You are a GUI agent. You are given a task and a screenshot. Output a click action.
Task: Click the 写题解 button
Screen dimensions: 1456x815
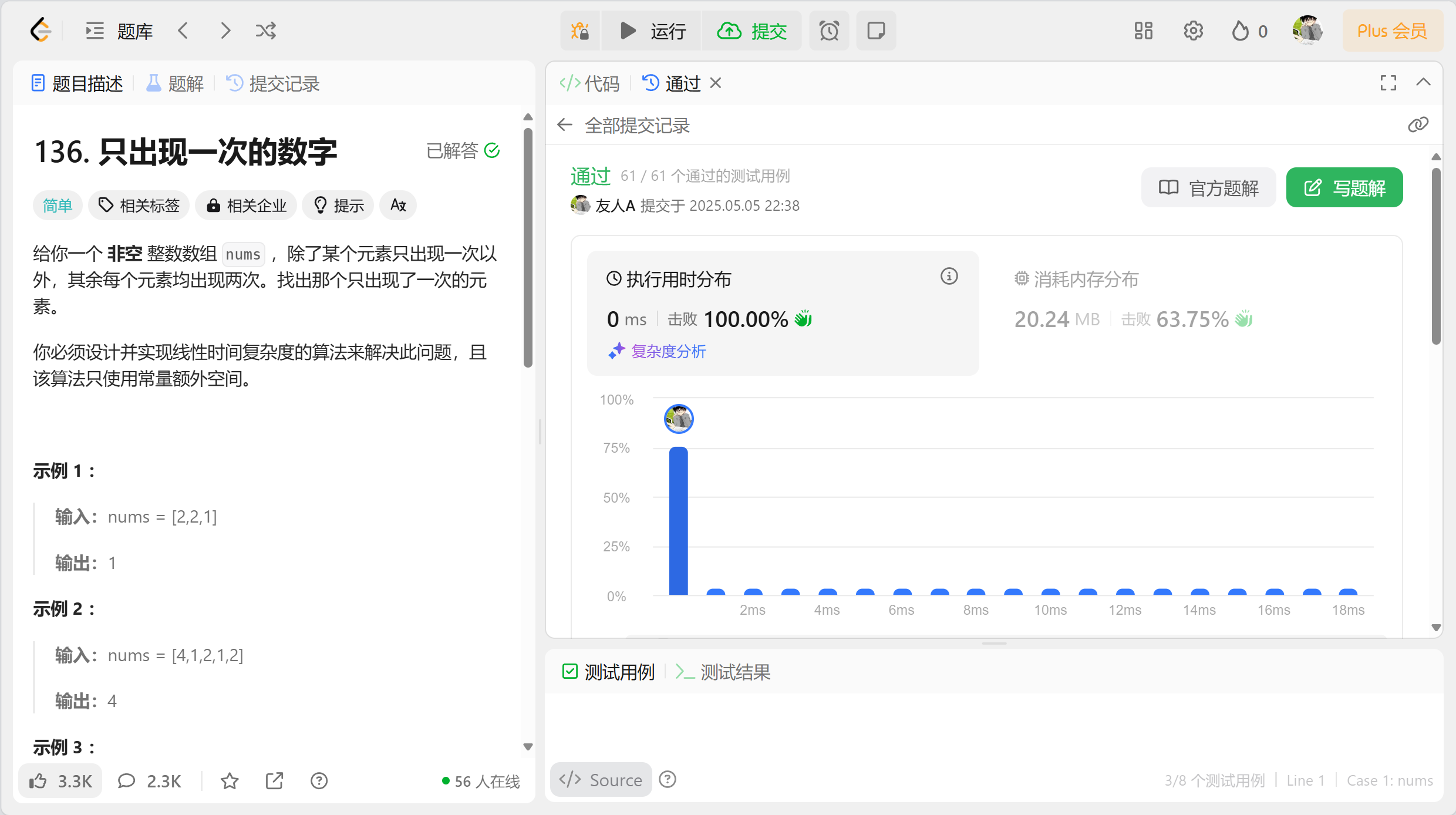click(x=1344, y=188)
